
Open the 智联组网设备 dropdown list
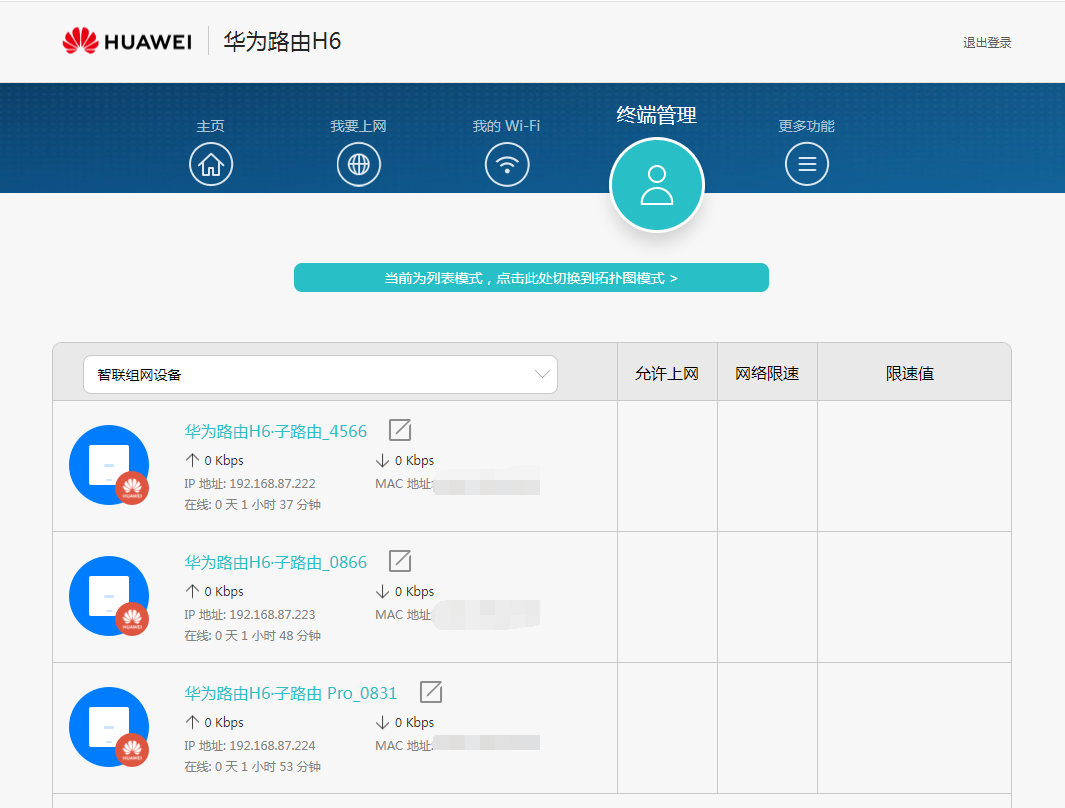(x=320, y=374)
